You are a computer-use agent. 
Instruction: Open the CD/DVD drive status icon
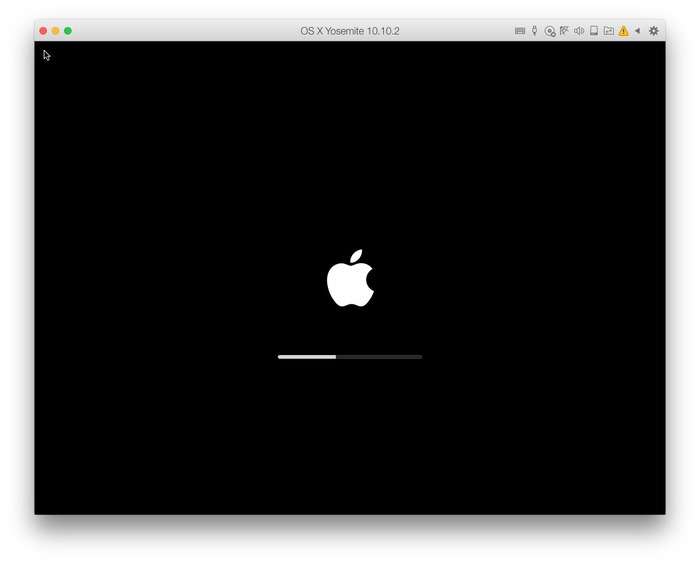point(550,31)
